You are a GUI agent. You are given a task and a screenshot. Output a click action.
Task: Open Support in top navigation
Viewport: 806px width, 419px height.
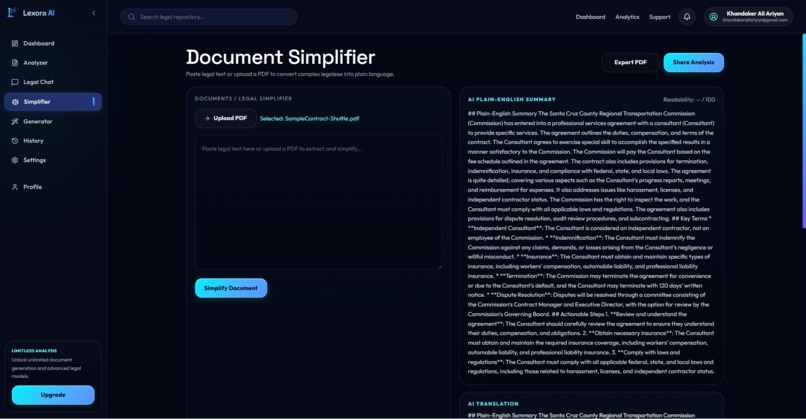tap(660, 17)
